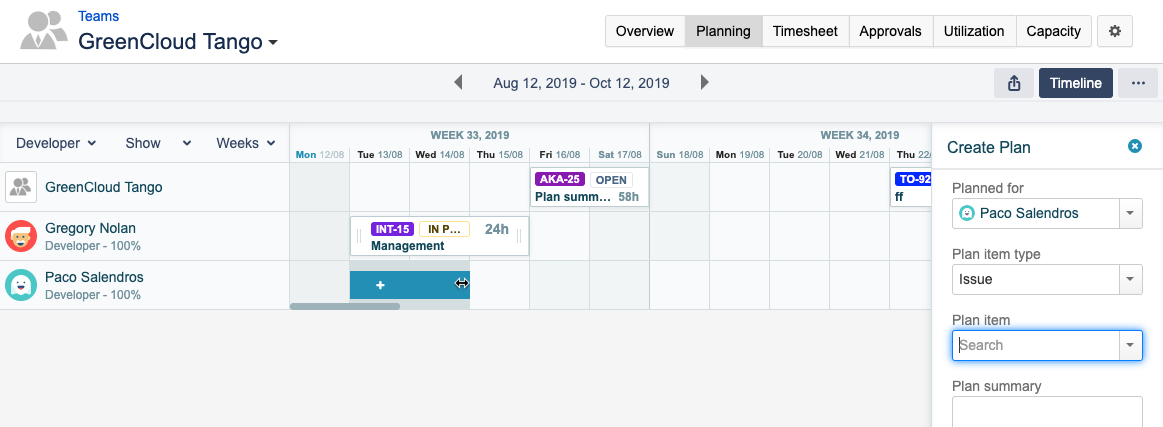Close the Create Plan panel

click(1135, 147)
